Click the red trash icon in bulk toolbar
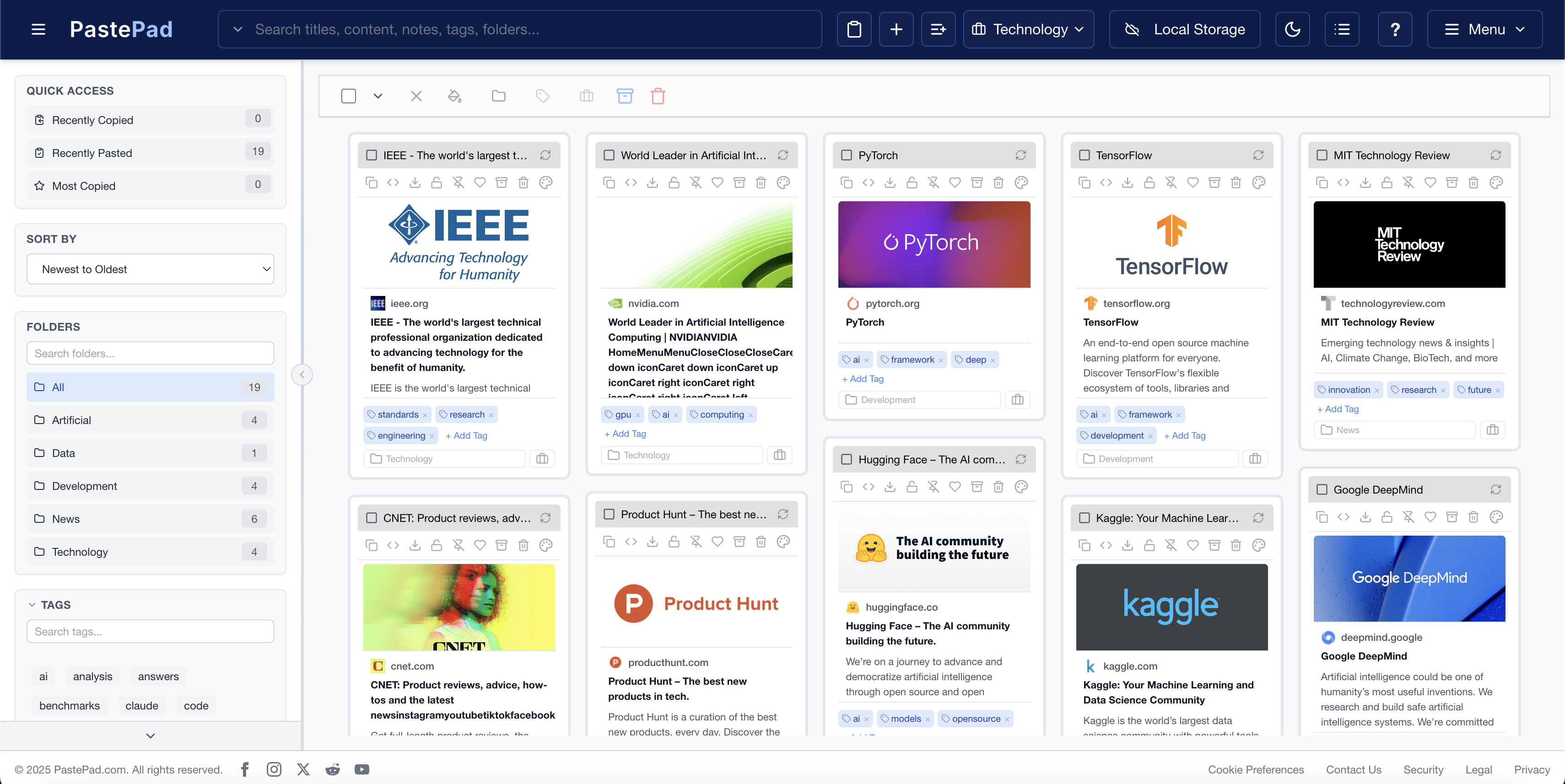The height and width of the screenshot is (784, 1565). [658, 96]
